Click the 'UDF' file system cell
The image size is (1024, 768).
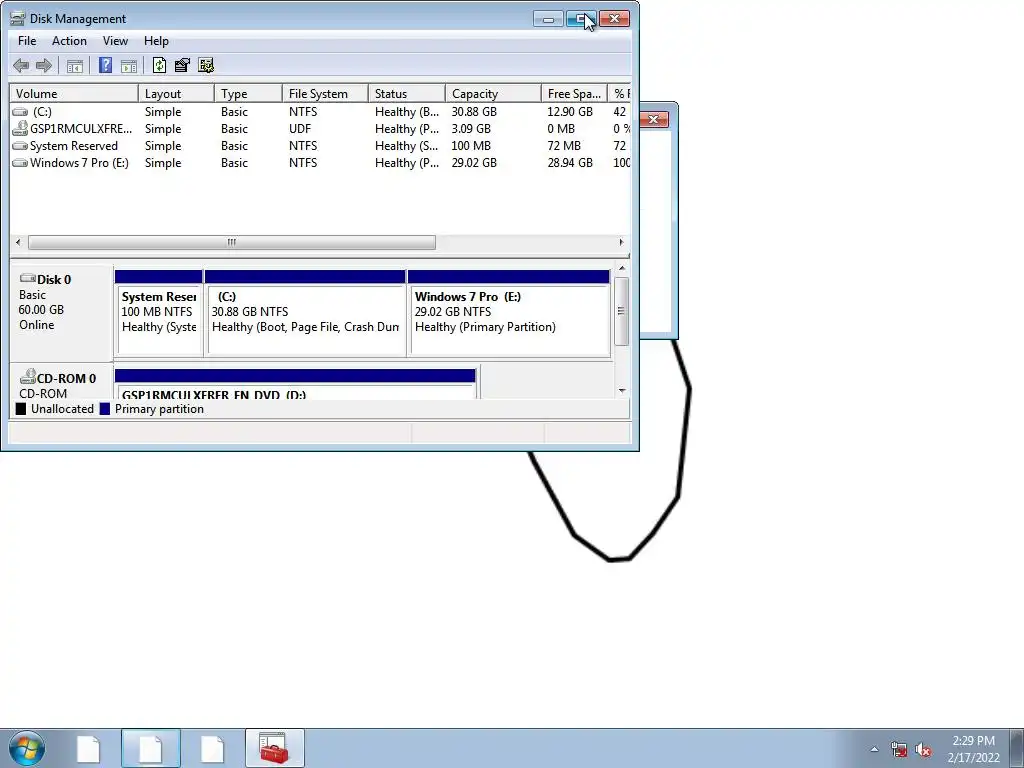point(300,129)
